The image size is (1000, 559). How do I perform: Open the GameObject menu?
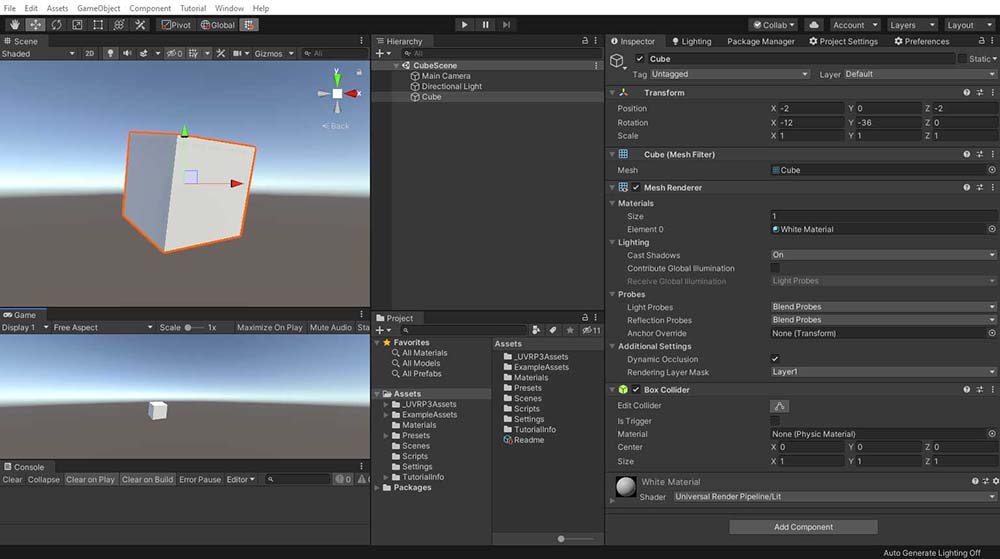click(x=98, y=8)
